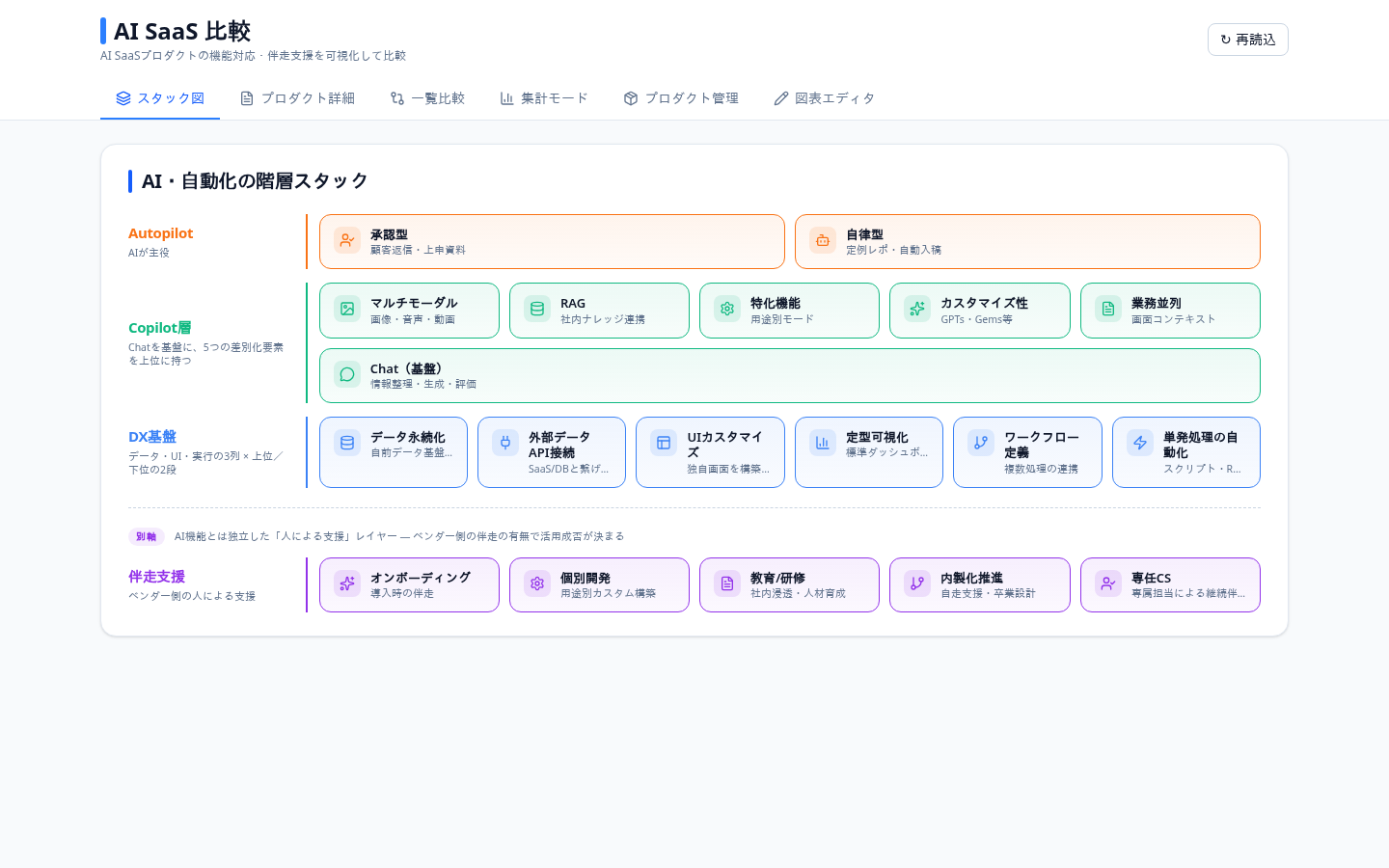Click the robot icon on 自律型 card
Viewport: 1389px width, 868px height.
click(x=823, y=240)
